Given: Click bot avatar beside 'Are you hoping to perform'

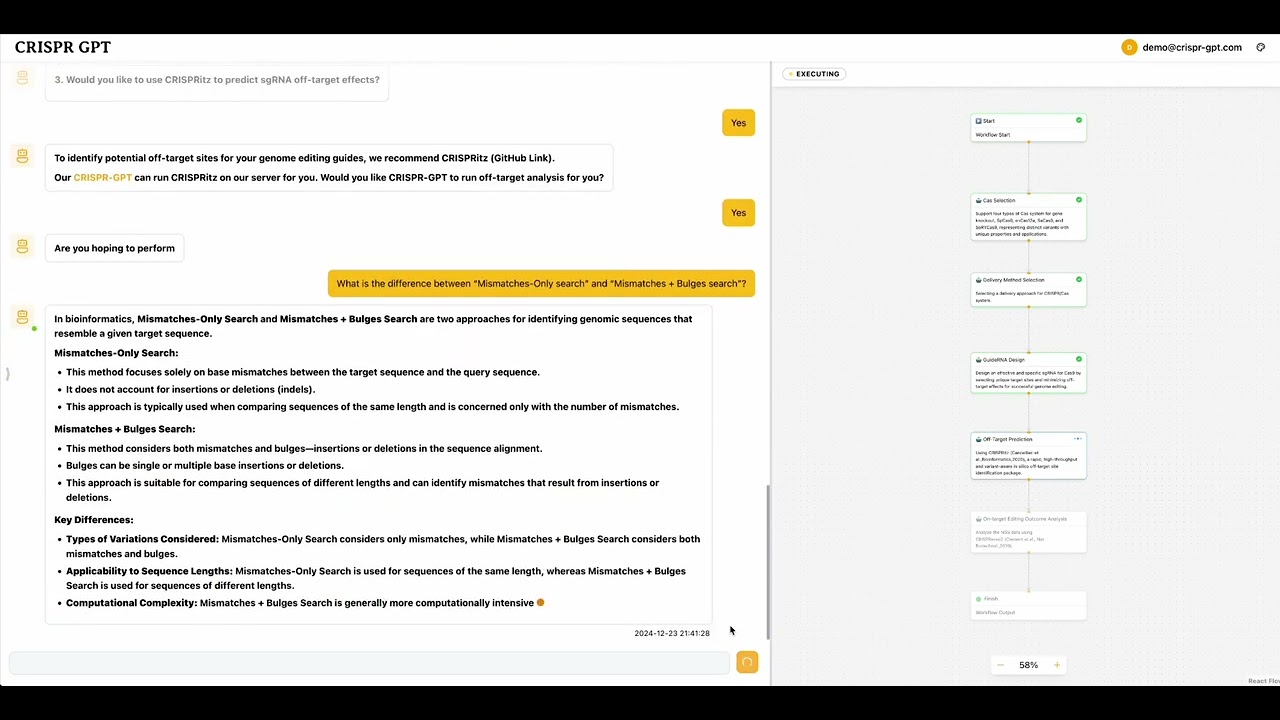Looking at the screenshot, I should [22, 246].
